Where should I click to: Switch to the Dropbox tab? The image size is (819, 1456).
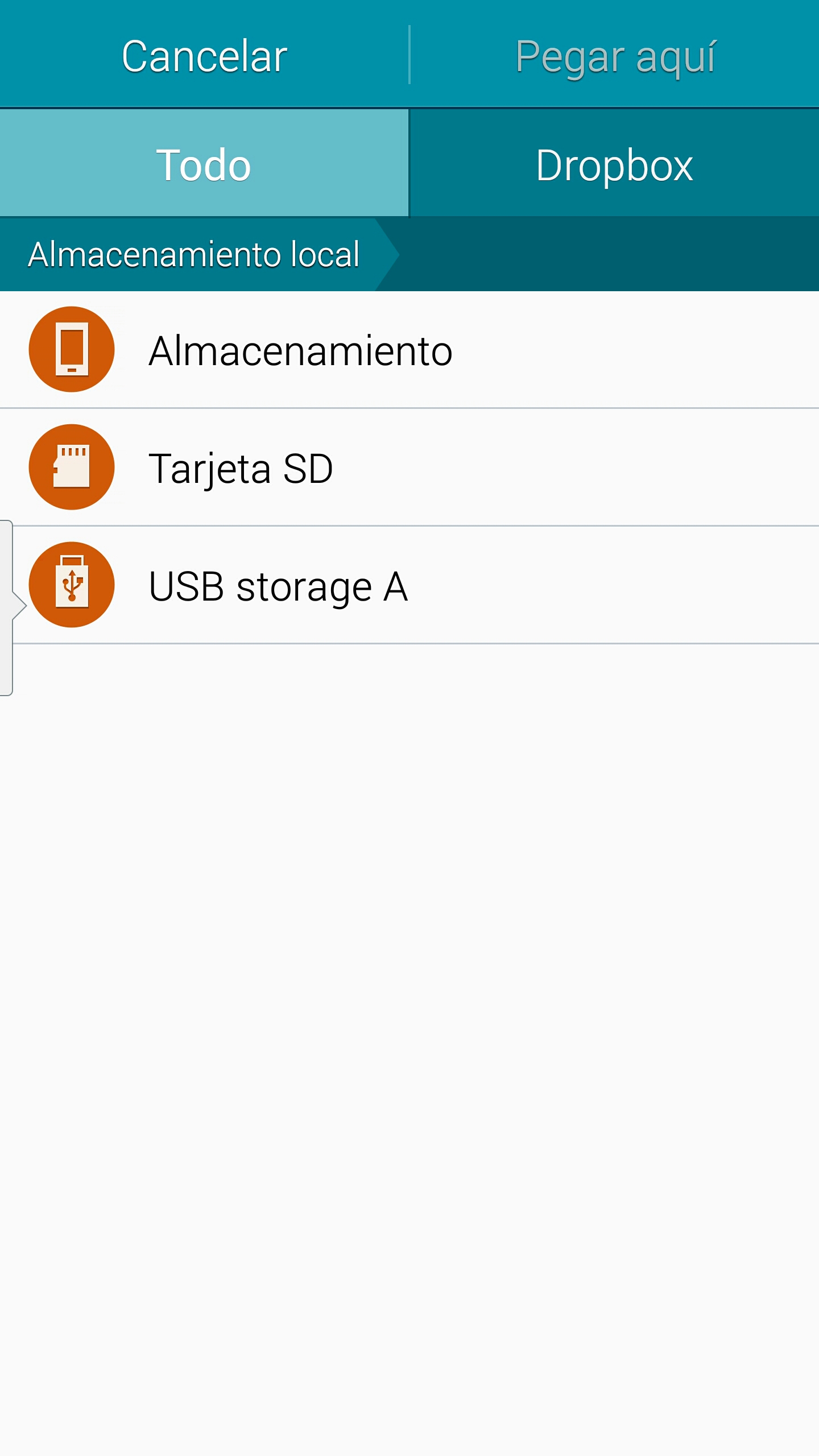614,164
